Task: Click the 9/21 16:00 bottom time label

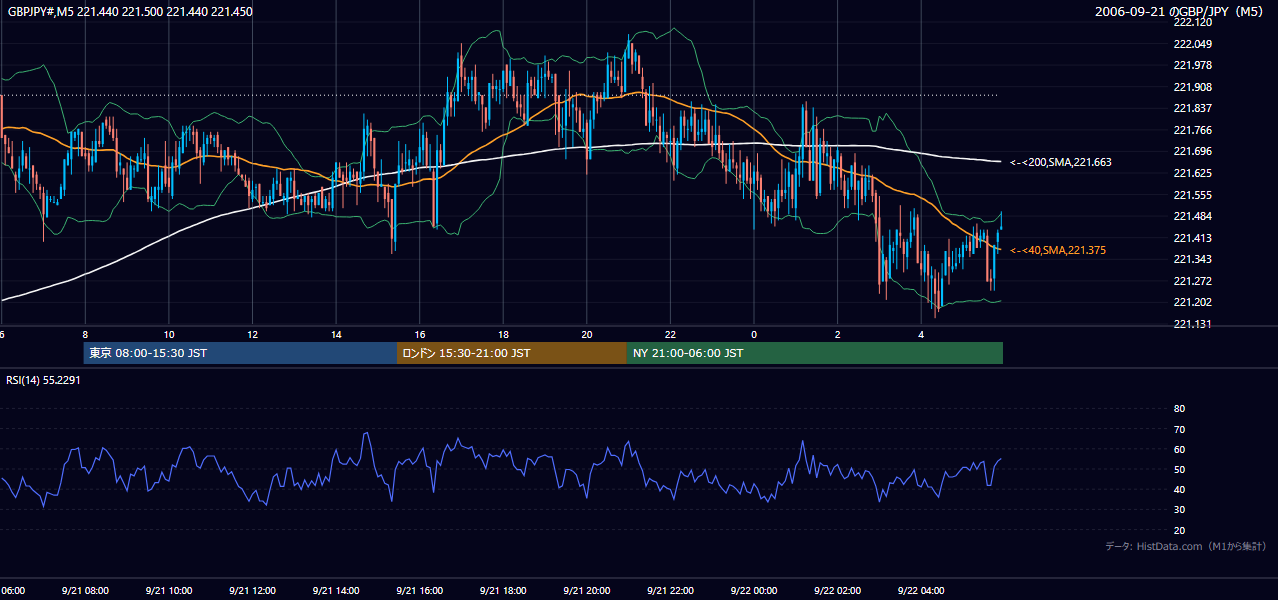Action: point(419,591)
